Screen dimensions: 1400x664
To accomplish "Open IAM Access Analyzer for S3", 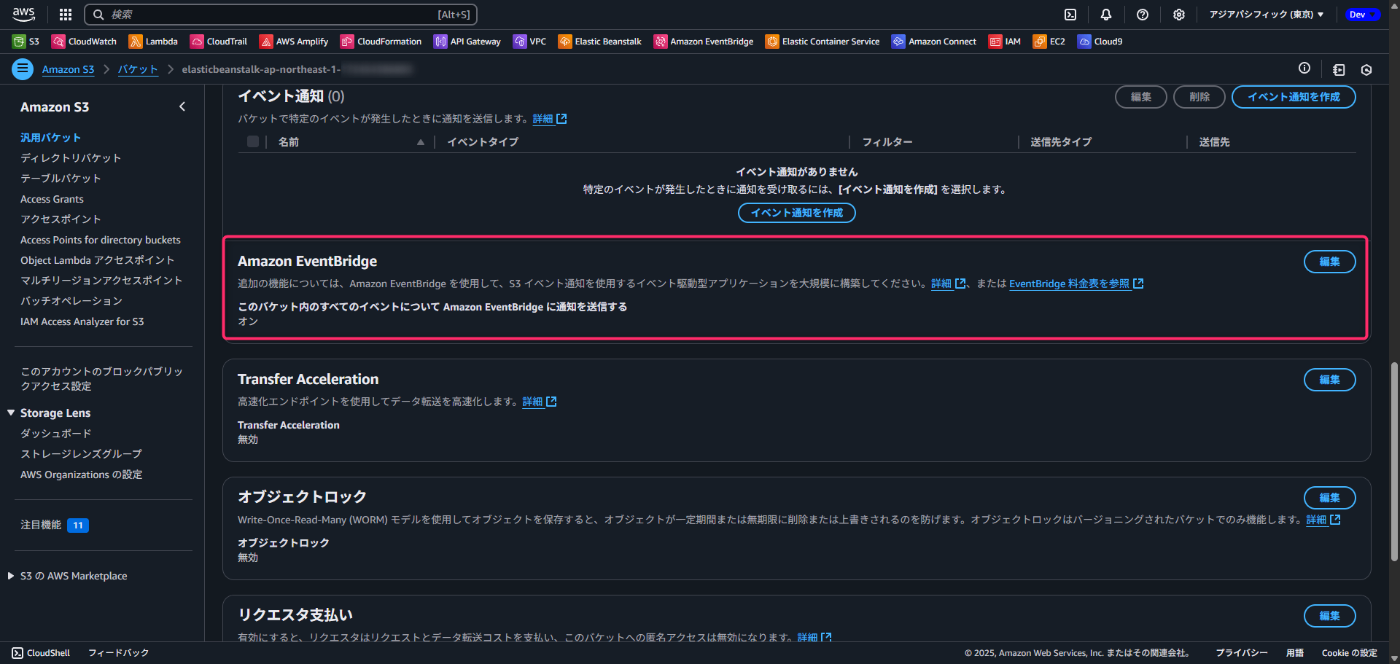I will (x=82, y=322).
